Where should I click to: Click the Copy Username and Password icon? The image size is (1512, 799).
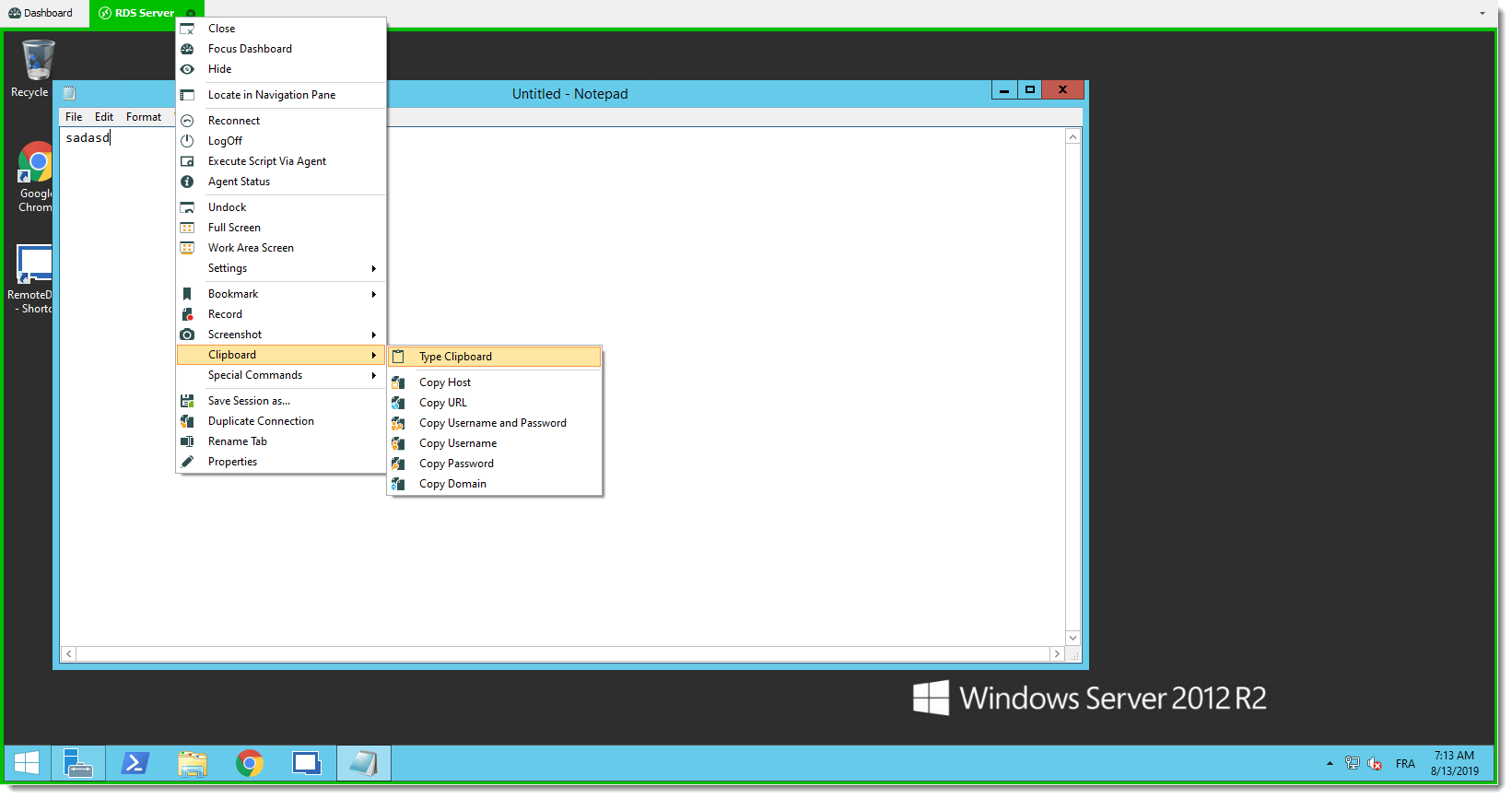coord(398,423)
